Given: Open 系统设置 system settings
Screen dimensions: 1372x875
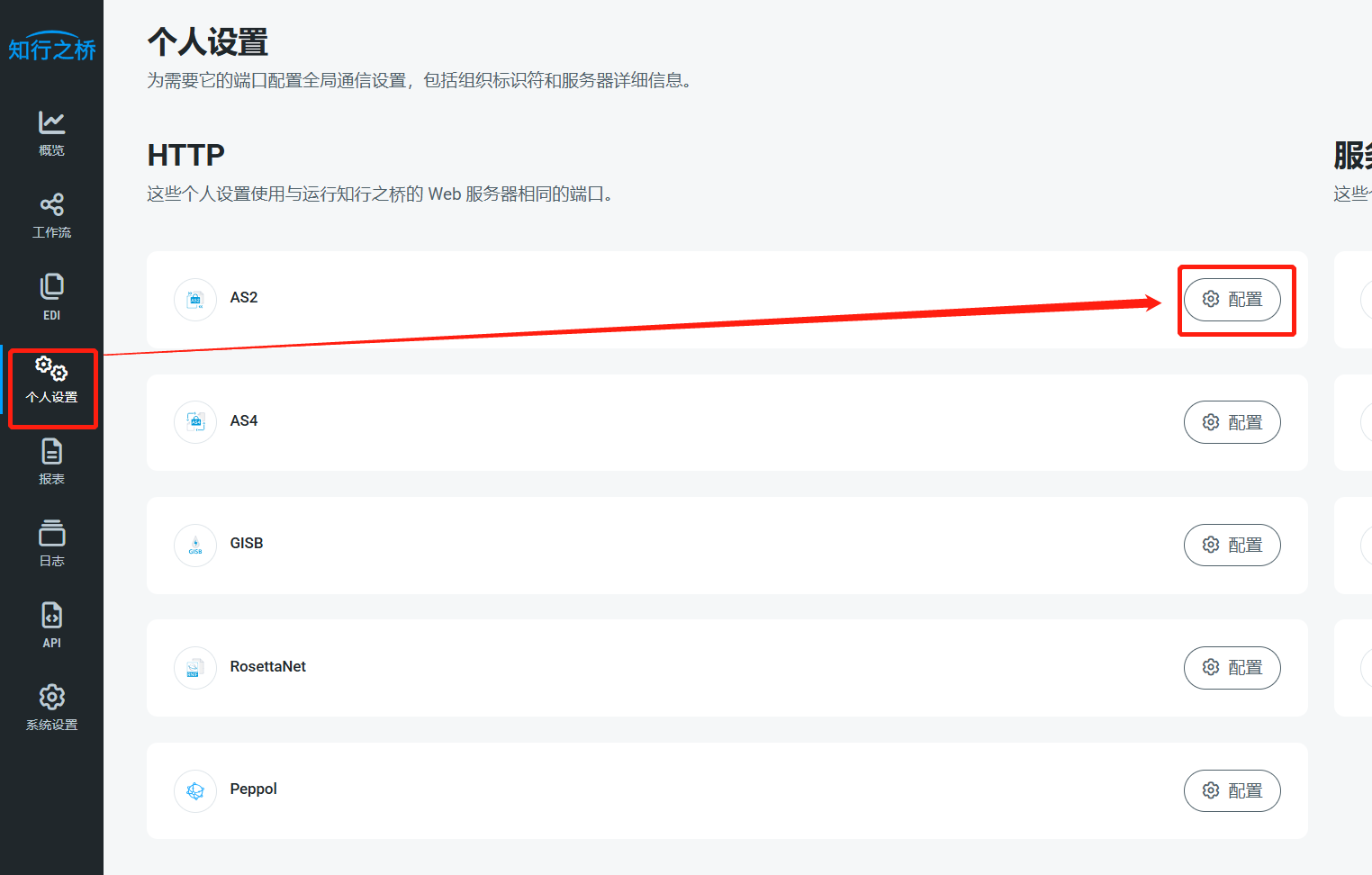Looking at the screenshot, I should click(x=51, y=707).
